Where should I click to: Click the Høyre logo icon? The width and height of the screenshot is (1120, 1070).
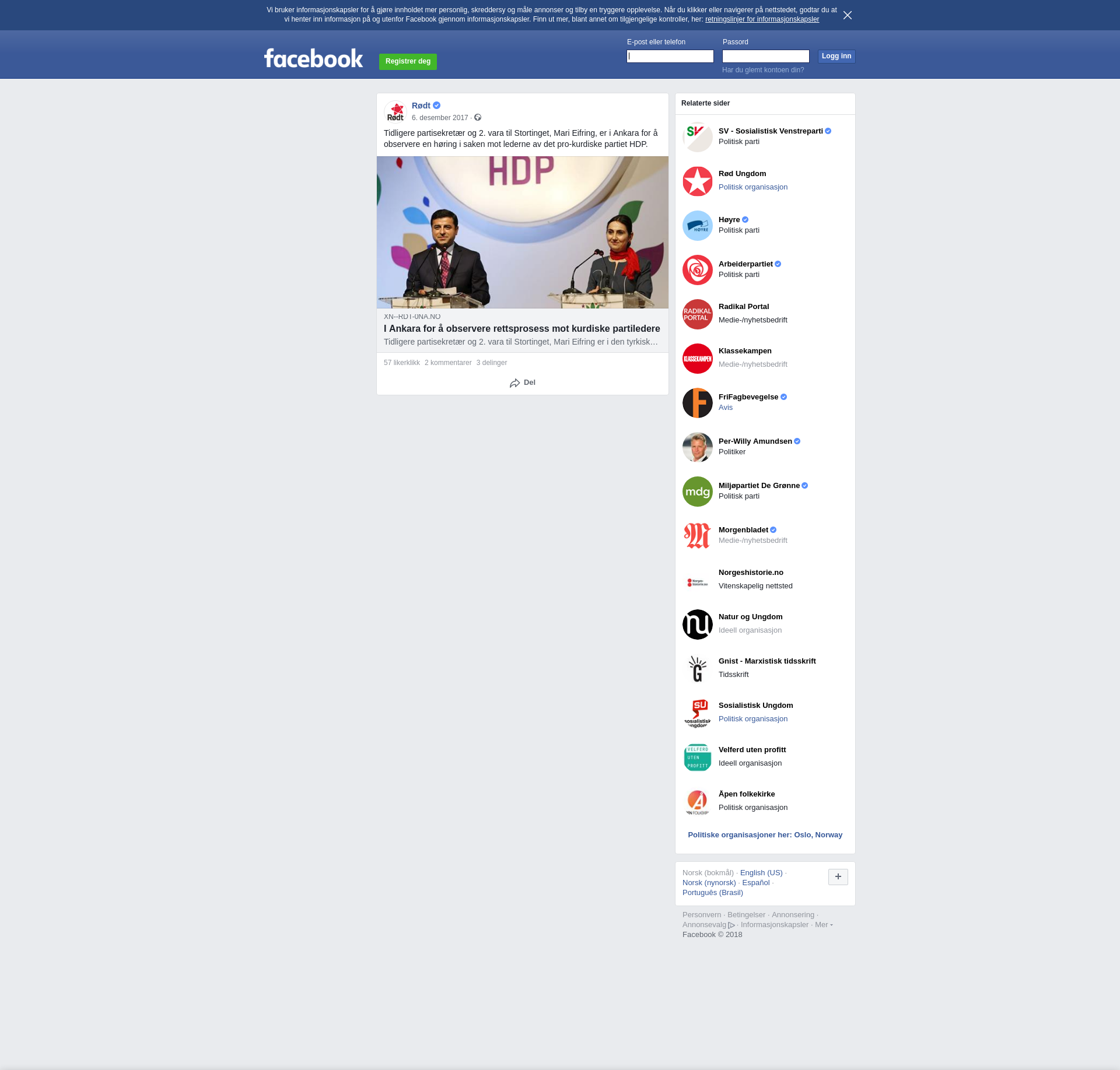(x=698, y=226)
